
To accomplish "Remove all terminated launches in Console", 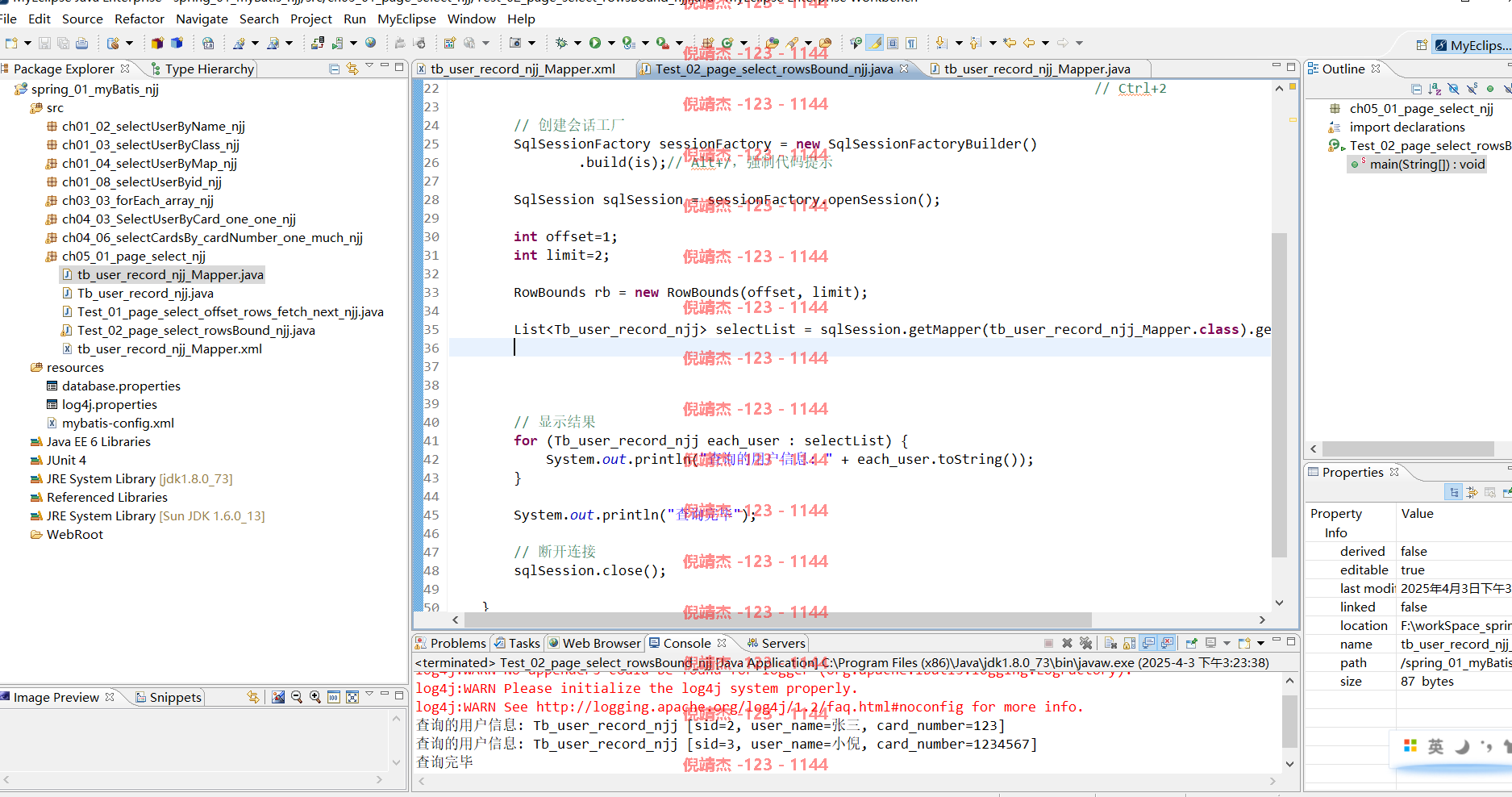I will tap(1086, 643).
